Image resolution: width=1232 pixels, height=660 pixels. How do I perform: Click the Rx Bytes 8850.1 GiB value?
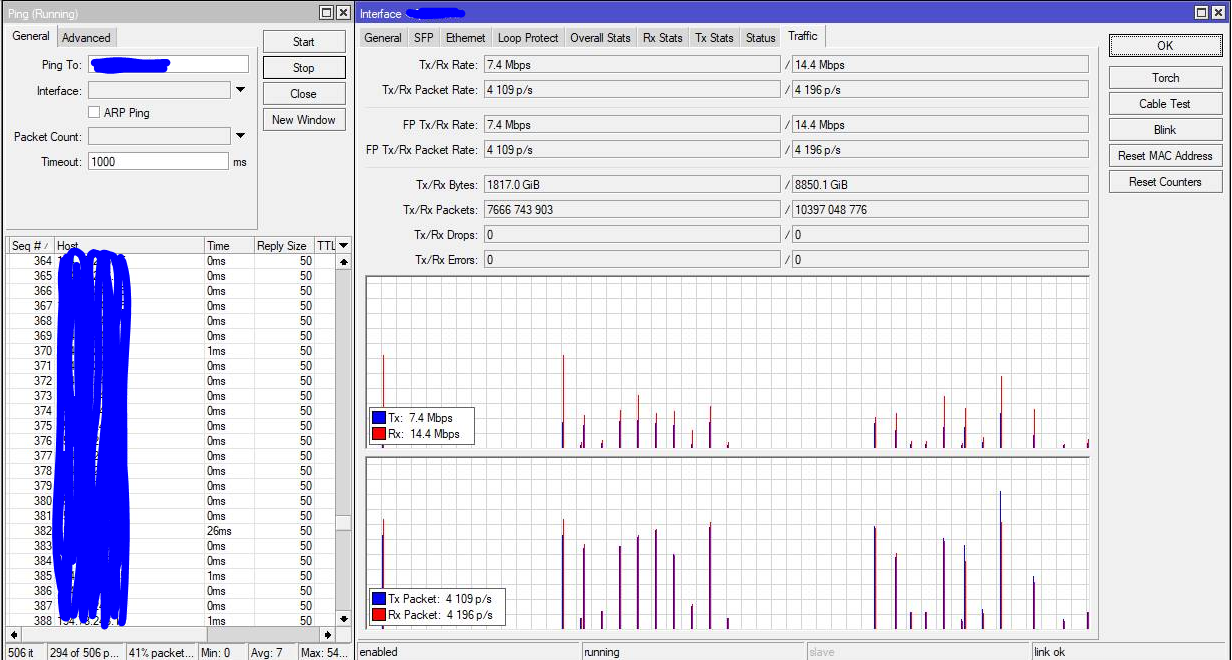click(x=940, y=185)
